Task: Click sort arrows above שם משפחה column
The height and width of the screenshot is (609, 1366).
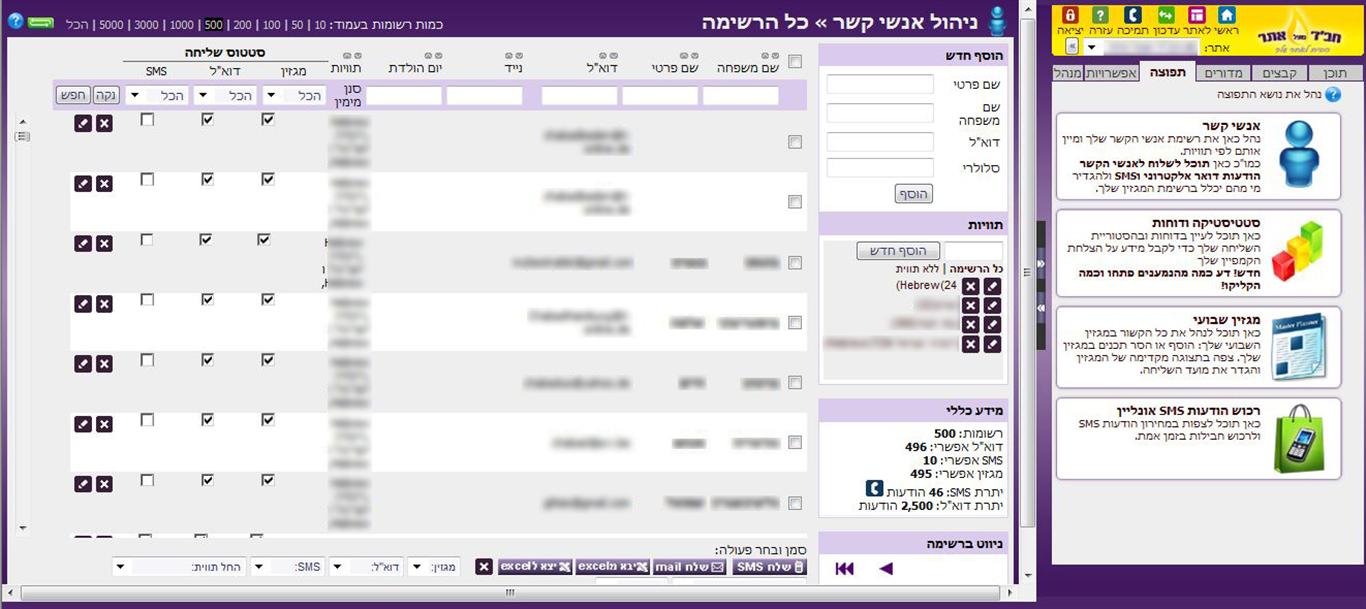Action: point(770,56)
